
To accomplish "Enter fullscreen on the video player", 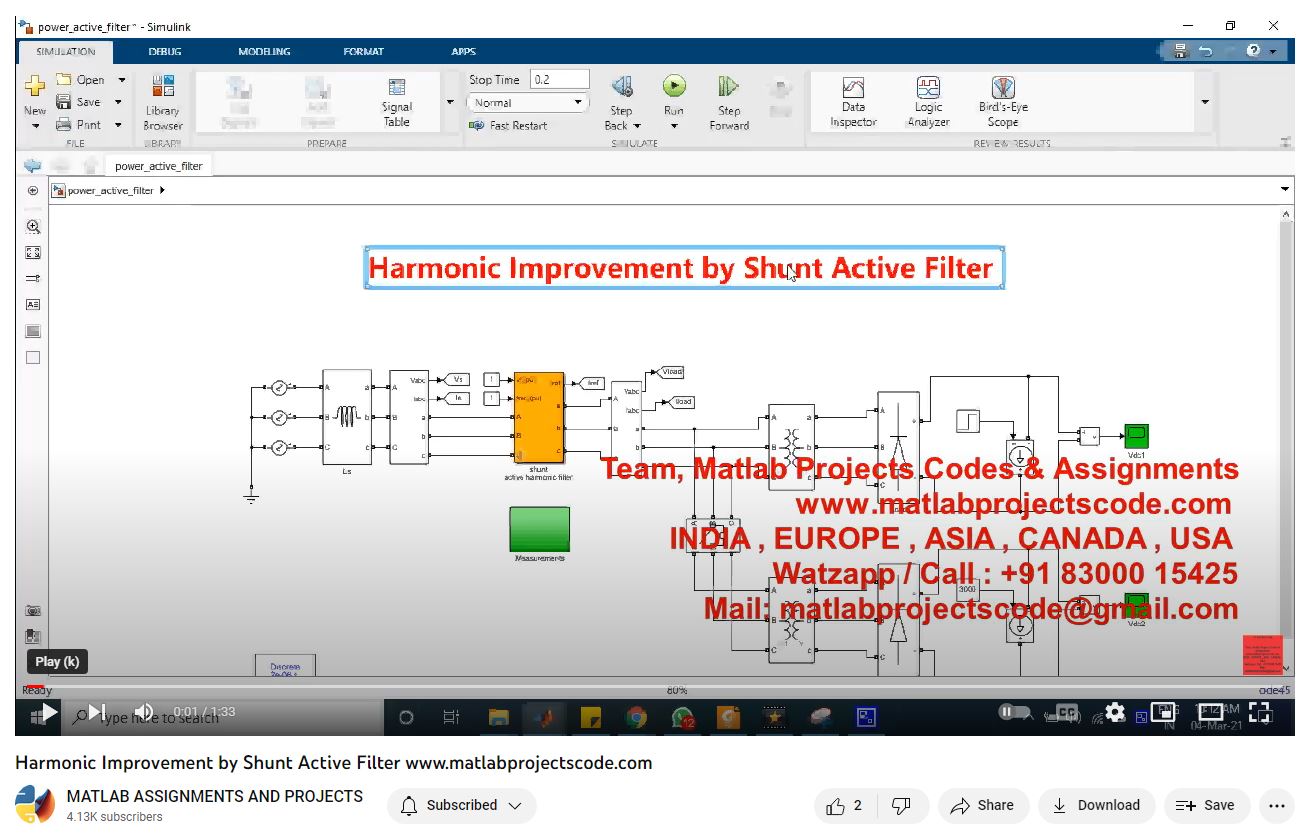I will tap(1261, 712).
